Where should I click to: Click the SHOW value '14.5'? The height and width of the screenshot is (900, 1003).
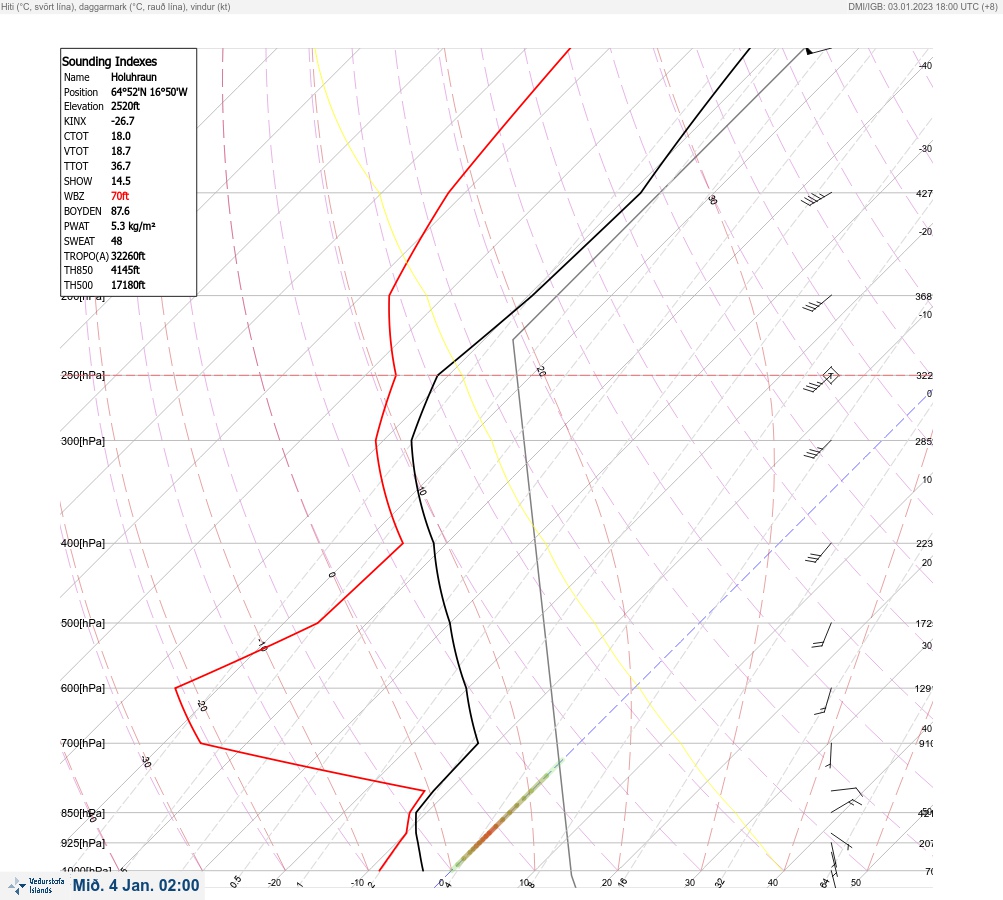(x=120, y=181)
